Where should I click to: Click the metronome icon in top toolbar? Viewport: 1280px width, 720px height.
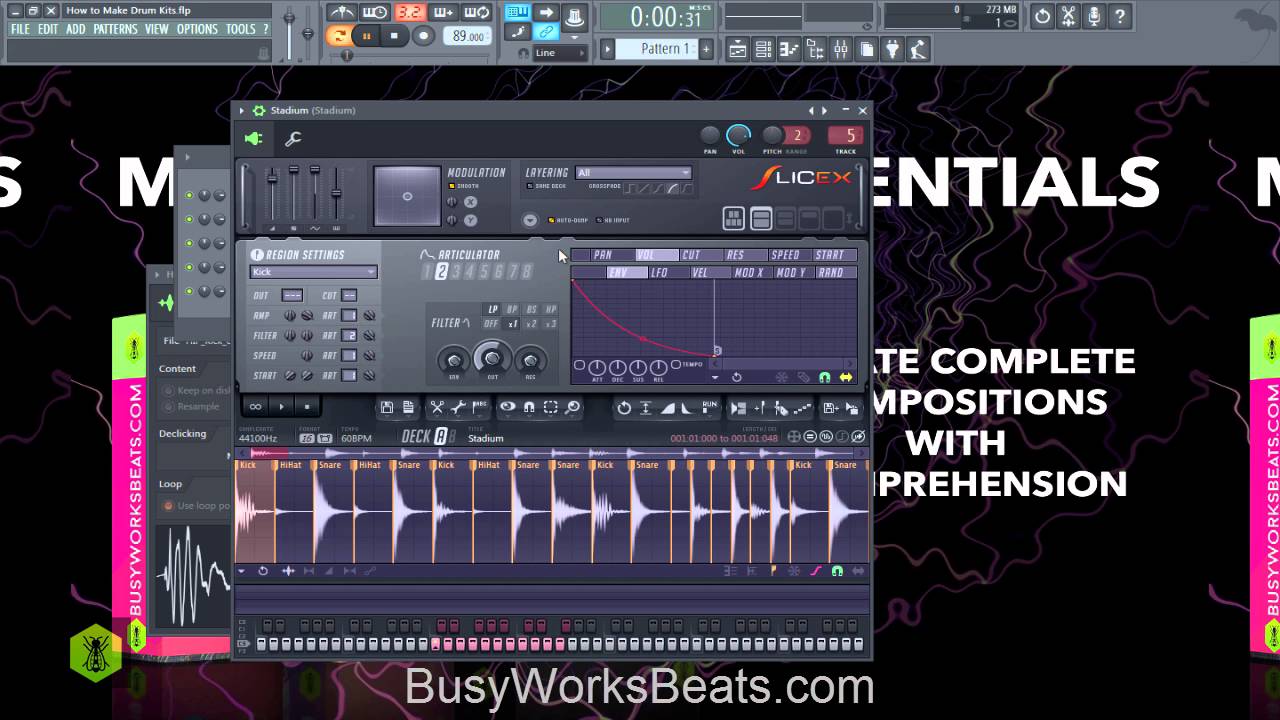coord(342,13)
